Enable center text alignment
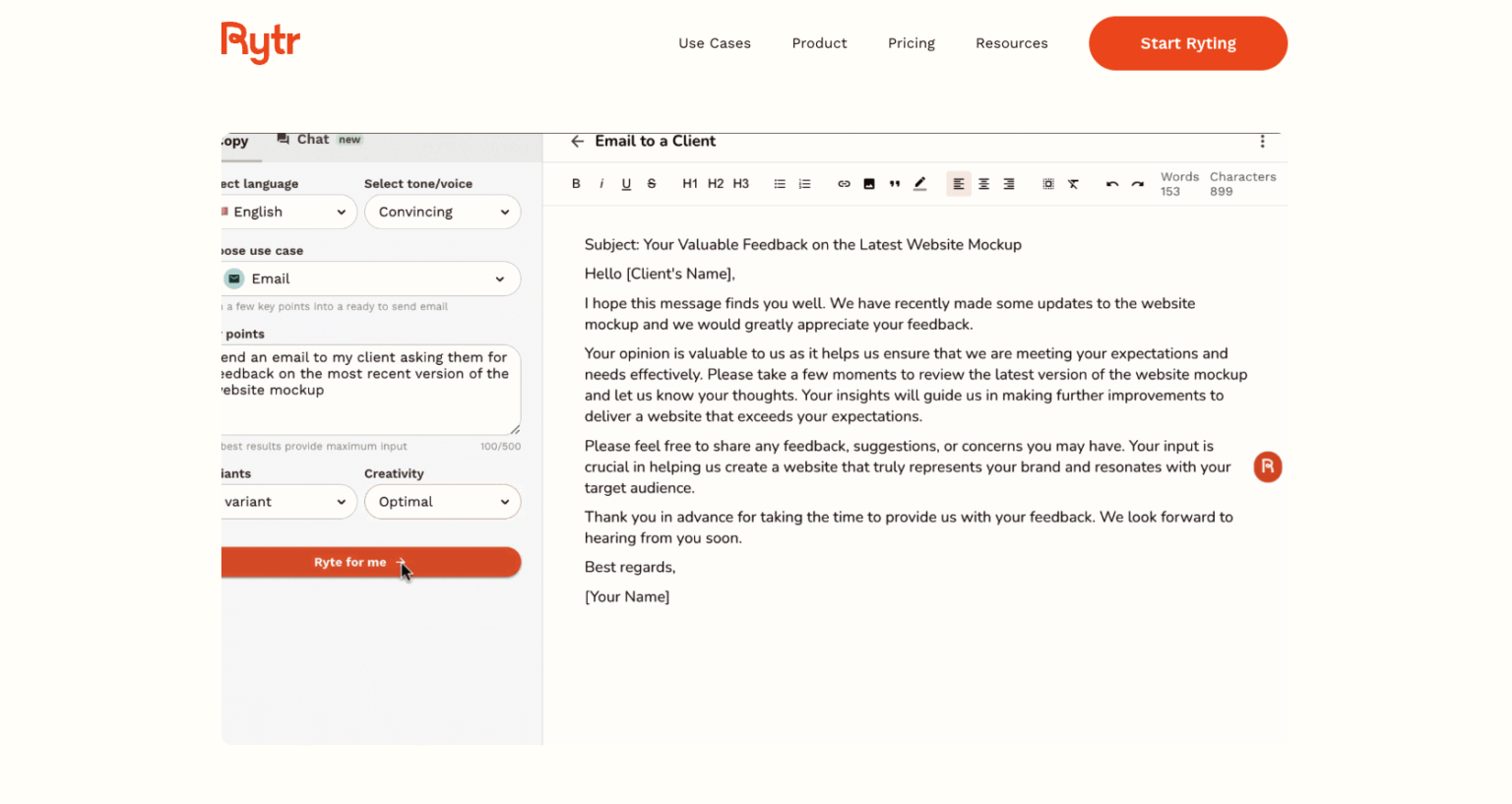Screen dimensions: 1512x804 pyautogui.click(x=983, y=183)
